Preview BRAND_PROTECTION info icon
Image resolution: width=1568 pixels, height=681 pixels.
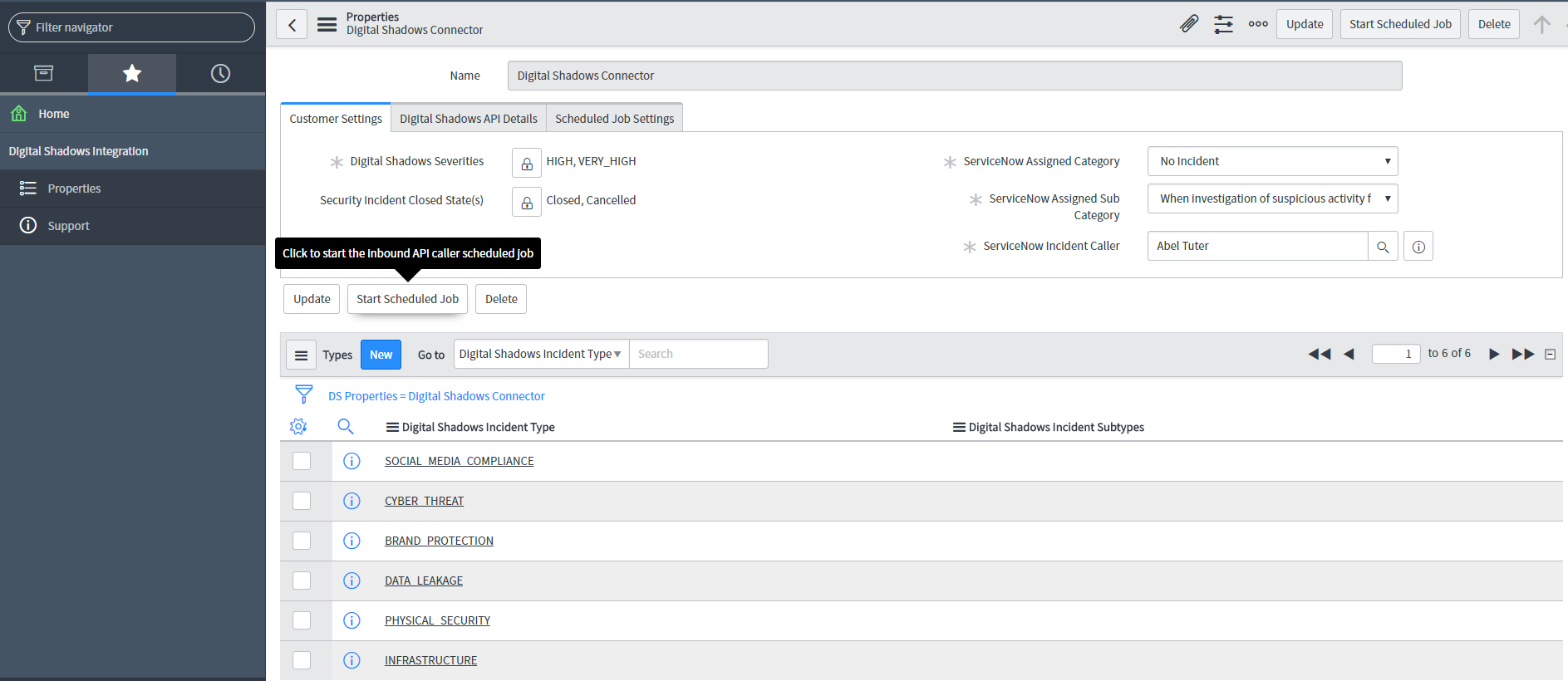point(351,541)
